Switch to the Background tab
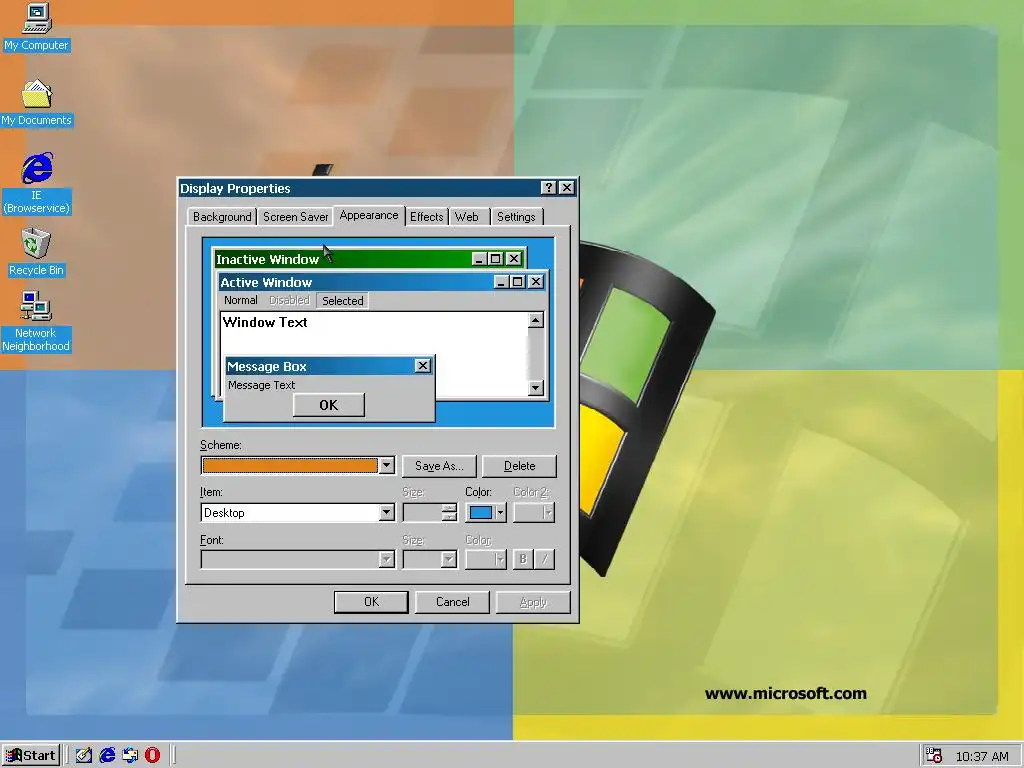 (x=222, y=217)
